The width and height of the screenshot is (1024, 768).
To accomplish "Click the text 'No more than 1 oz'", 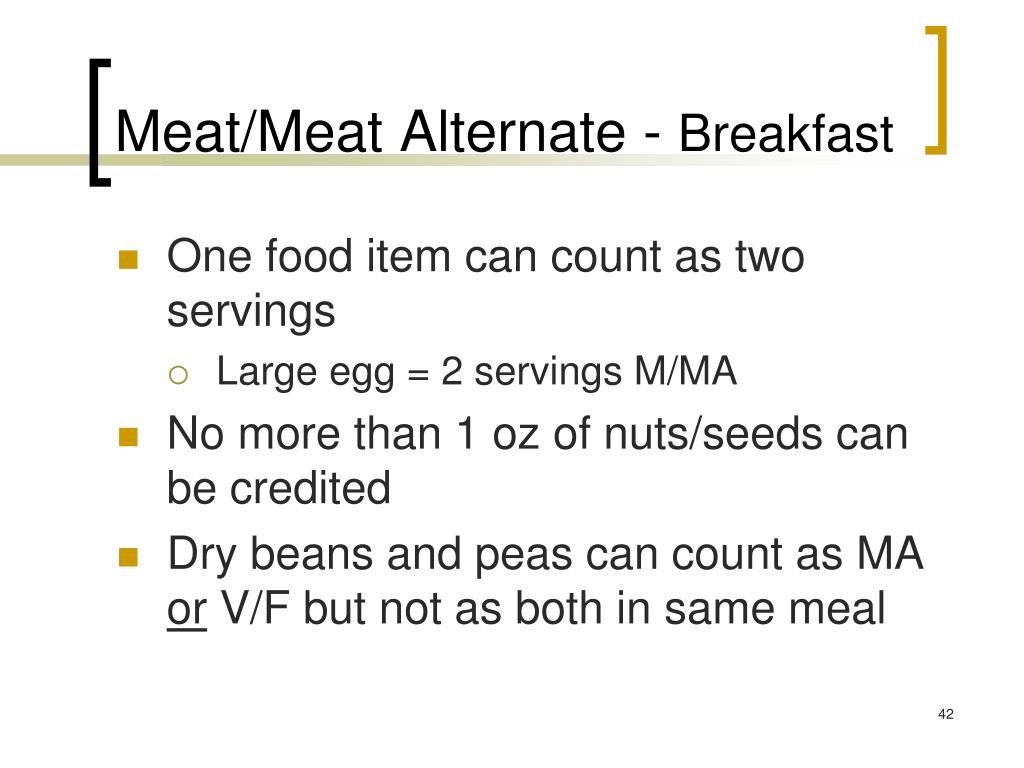I will point(352,433).
